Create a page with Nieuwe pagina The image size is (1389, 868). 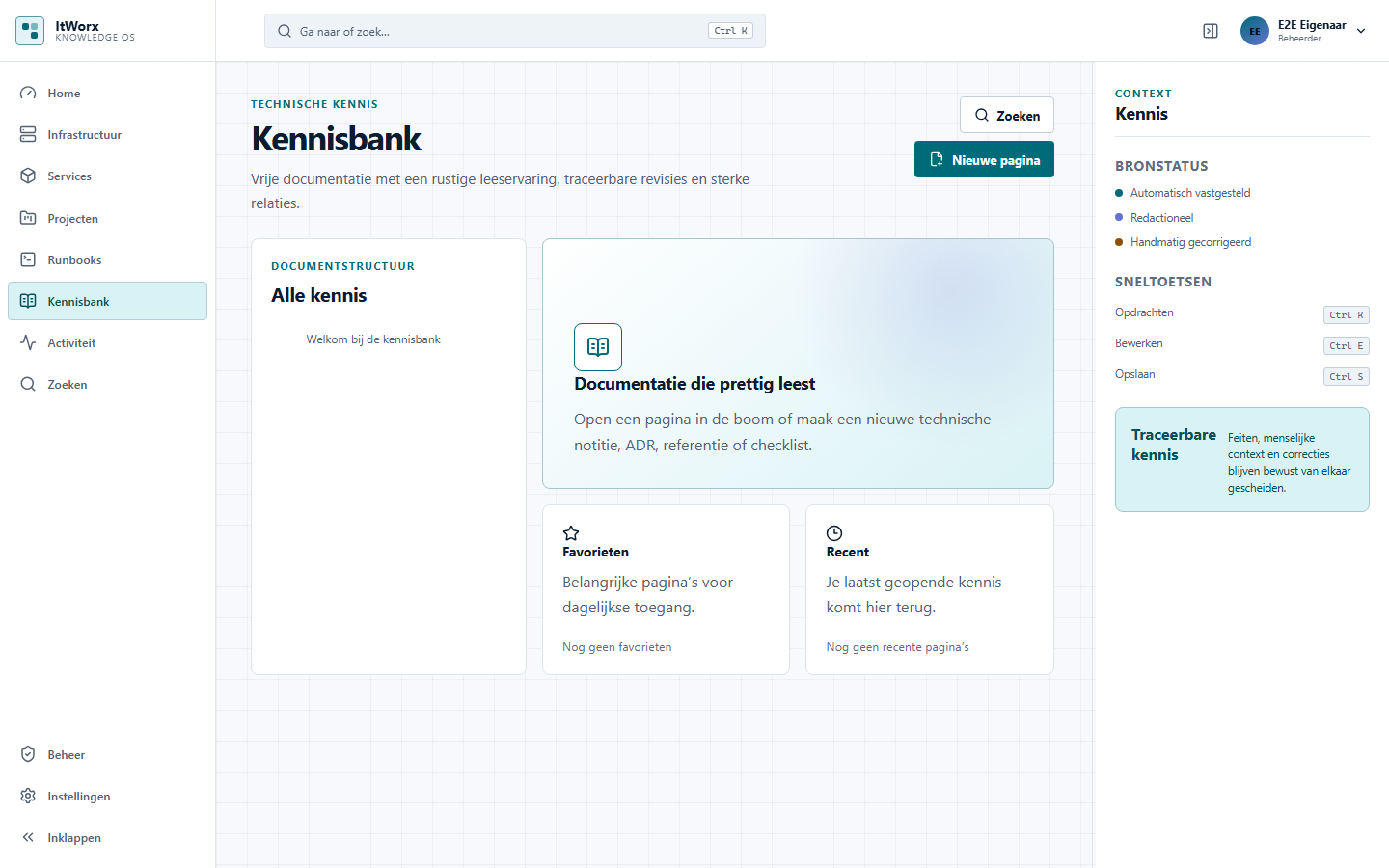tap(984, 159)
